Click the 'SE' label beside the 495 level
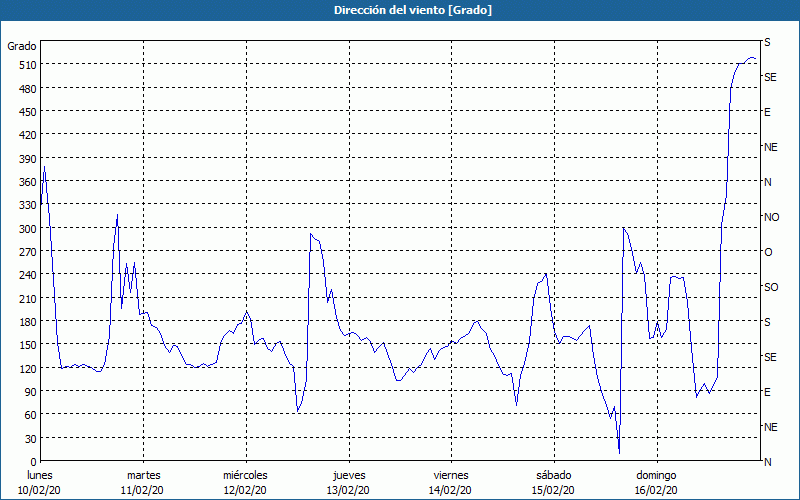800x500 pixels. point(770,77)
